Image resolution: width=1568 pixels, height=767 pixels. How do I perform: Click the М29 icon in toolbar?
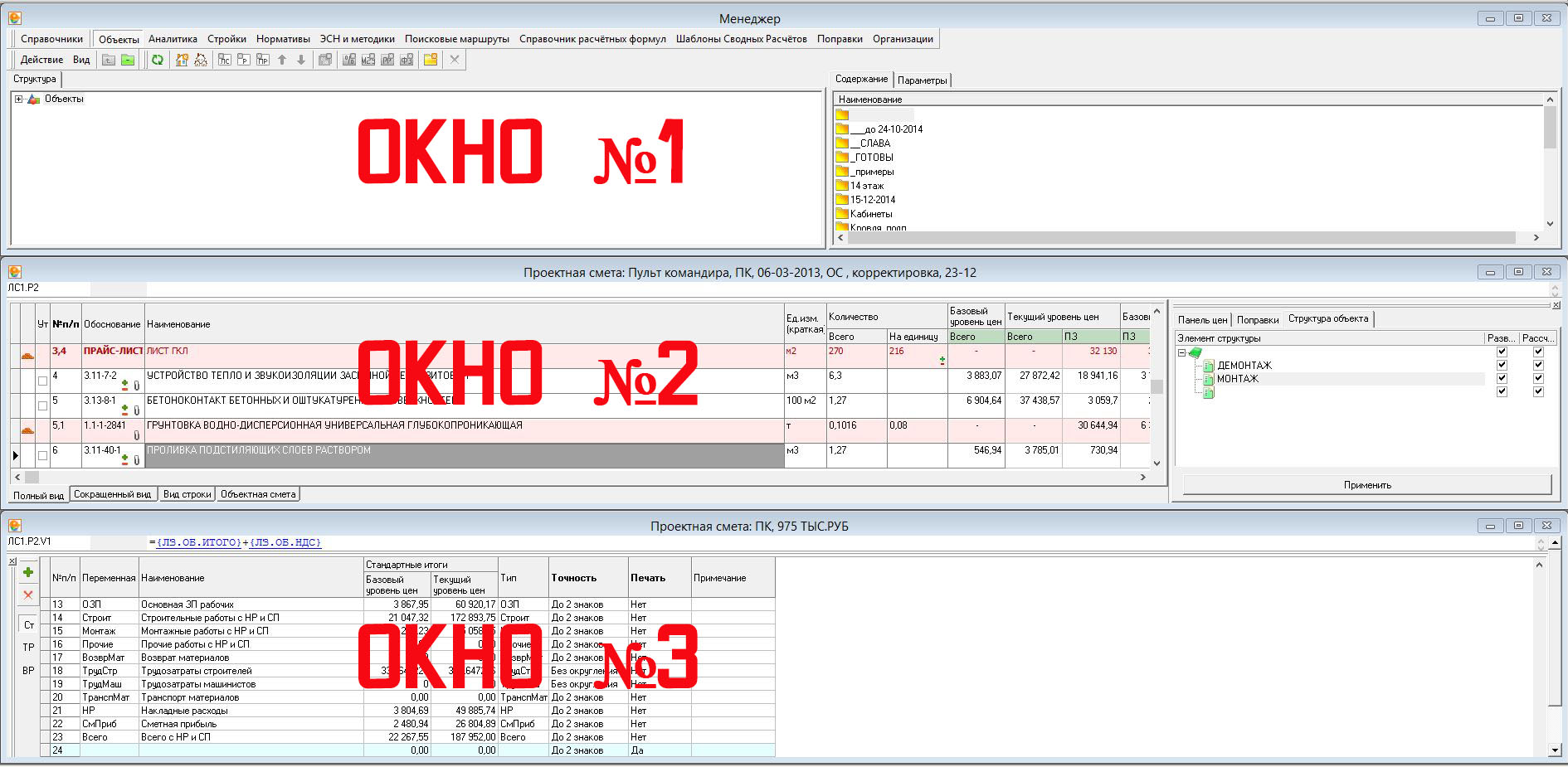pyautogui.click(x=368, y=60)
